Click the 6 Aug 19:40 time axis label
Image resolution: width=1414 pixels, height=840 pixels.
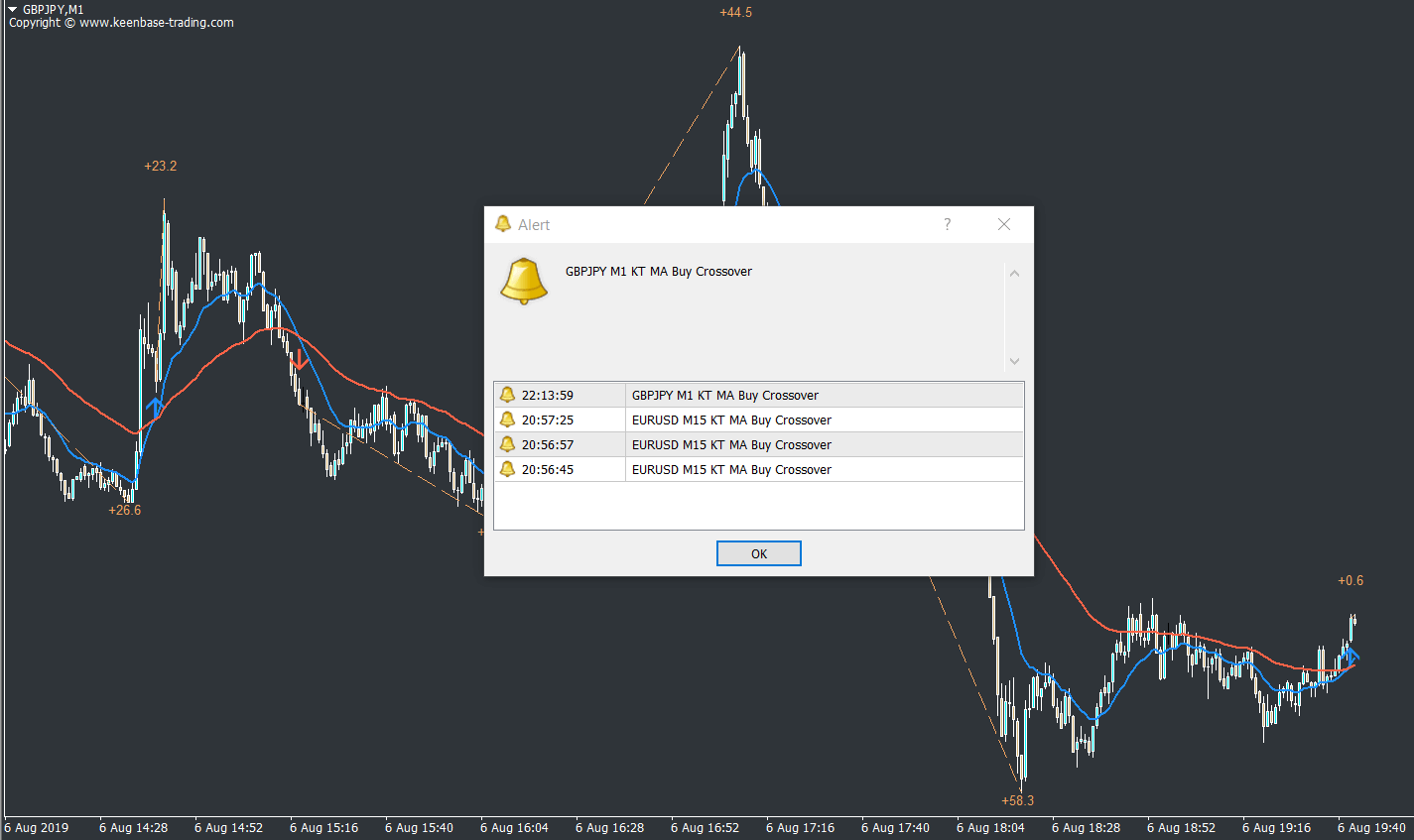1371,827
